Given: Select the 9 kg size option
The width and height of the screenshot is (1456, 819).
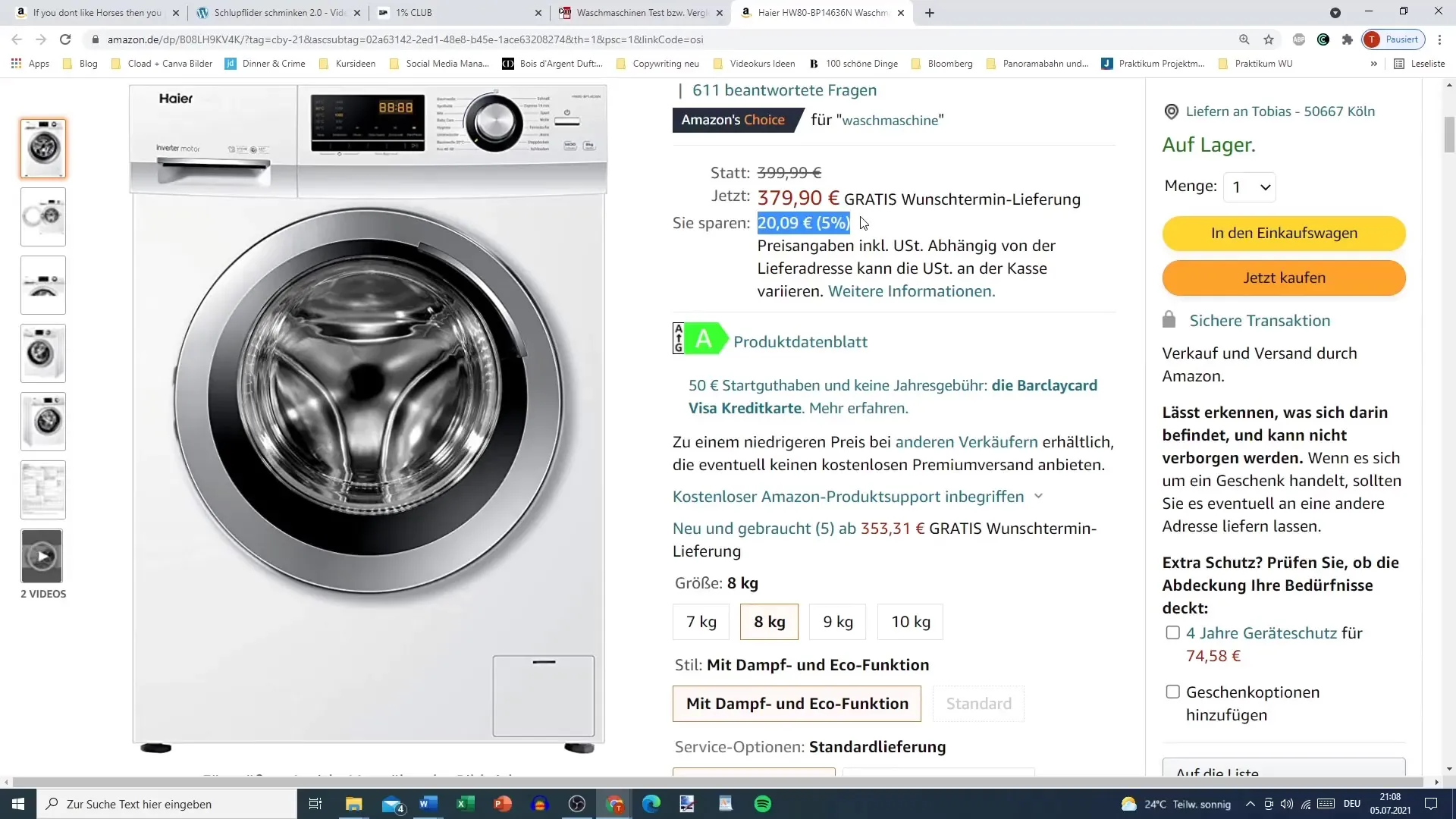Looking at the screenshot, I should [x=838, y=622].
